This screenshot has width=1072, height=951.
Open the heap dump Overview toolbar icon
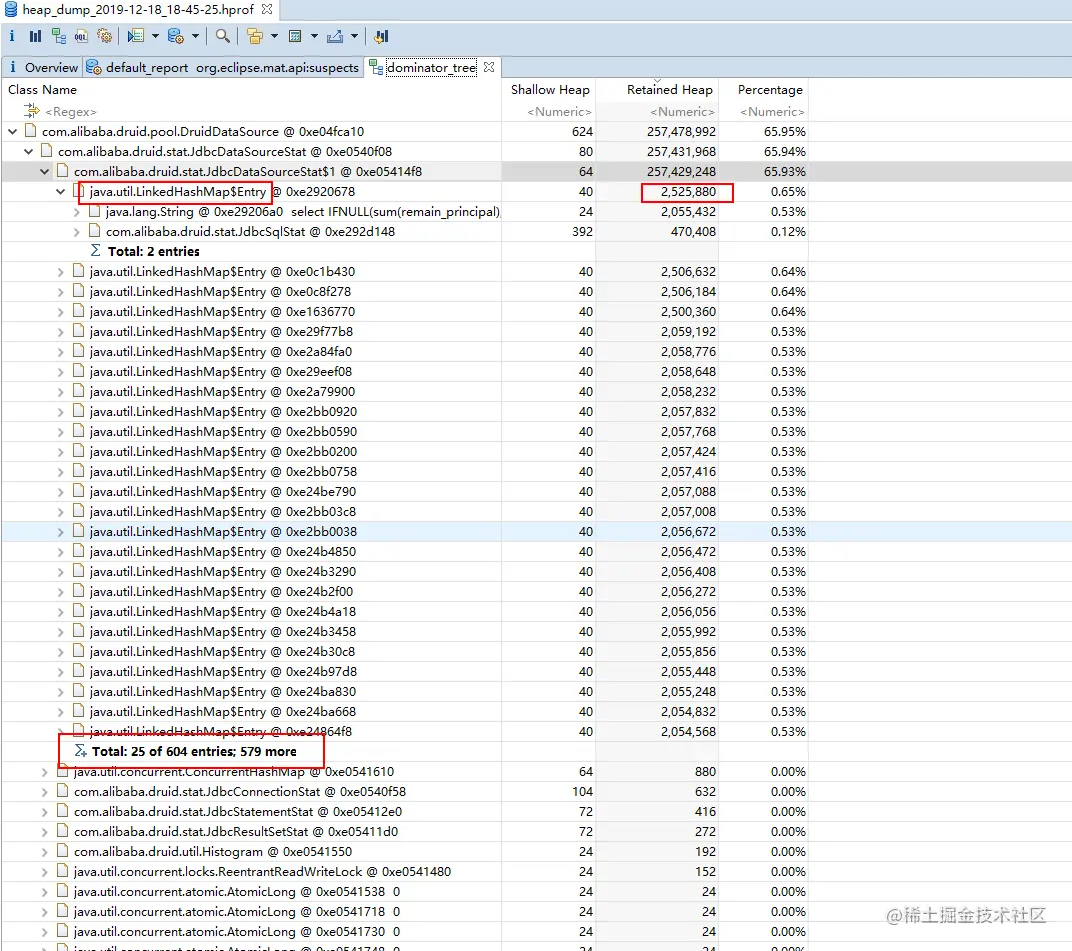[12, 36]
